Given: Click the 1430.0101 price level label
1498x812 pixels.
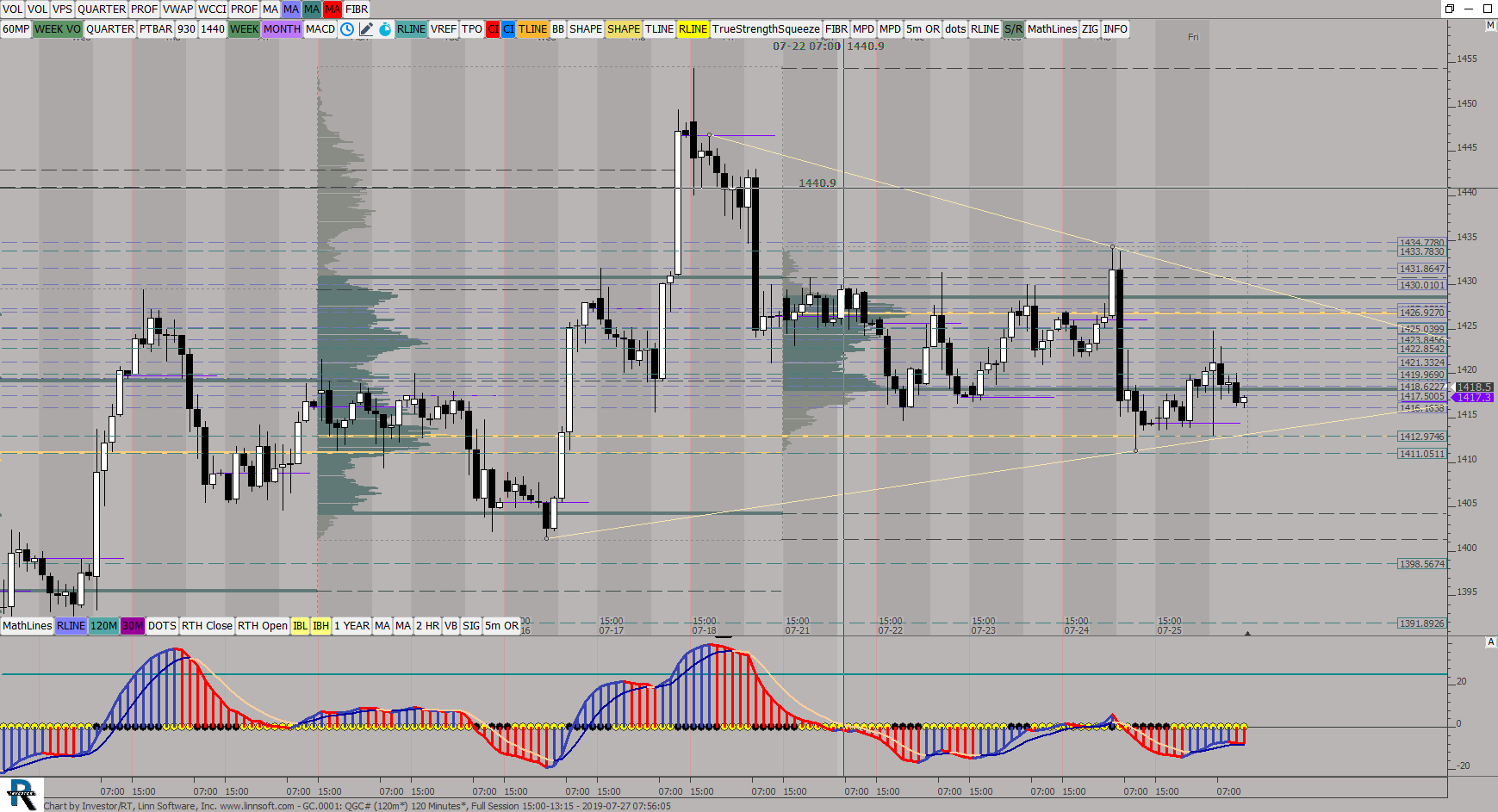Looking at the screenshot, I should coord(1421,285).
